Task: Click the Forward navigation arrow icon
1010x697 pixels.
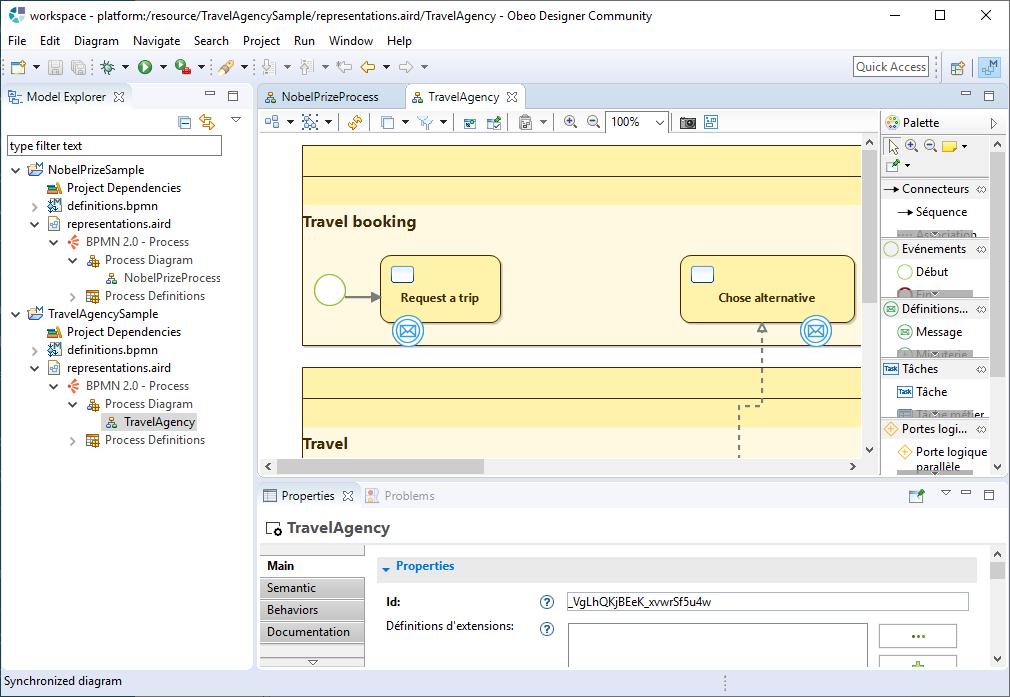Action: (405, 67)
